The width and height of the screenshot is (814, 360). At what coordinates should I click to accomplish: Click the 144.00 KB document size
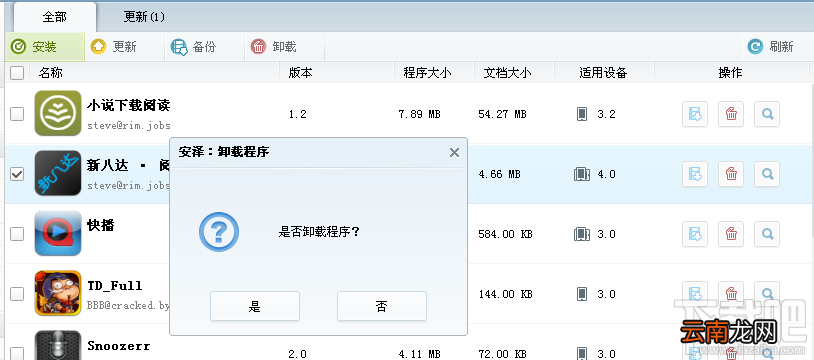[506, 294]
